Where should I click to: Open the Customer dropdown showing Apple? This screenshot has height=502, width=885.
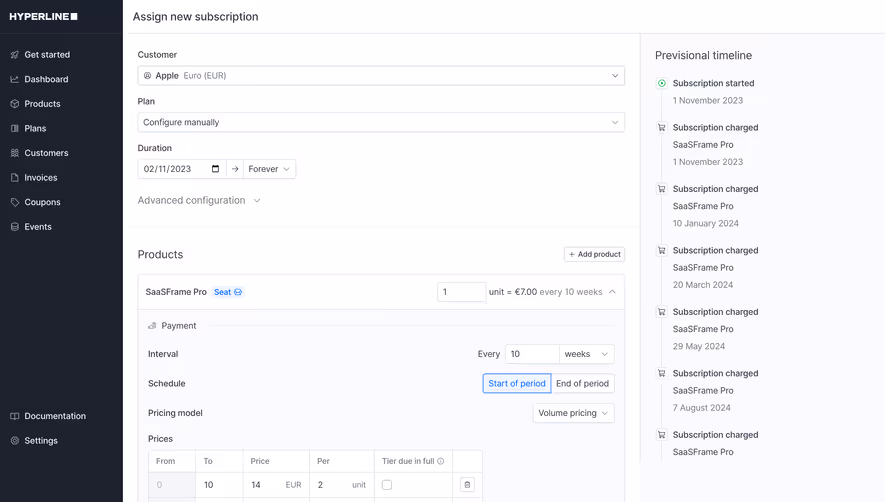click(381, 76)
